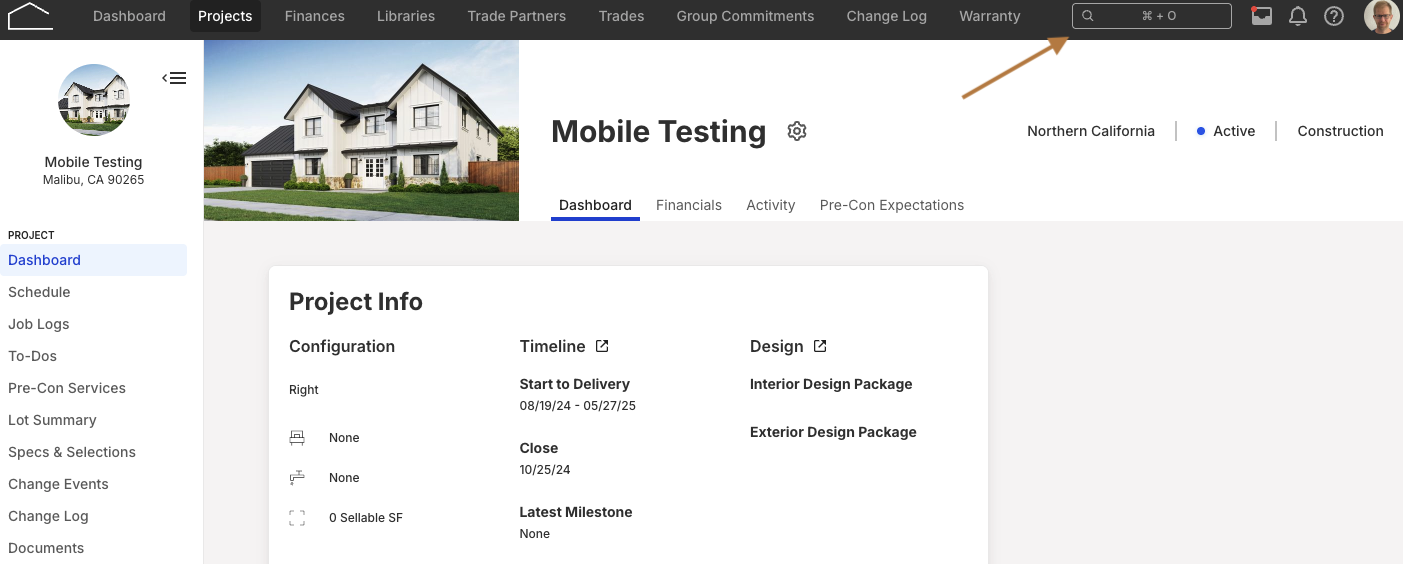Click the magnifier search icon
Screen dimensions: 1403x564
pos(1088,16)
